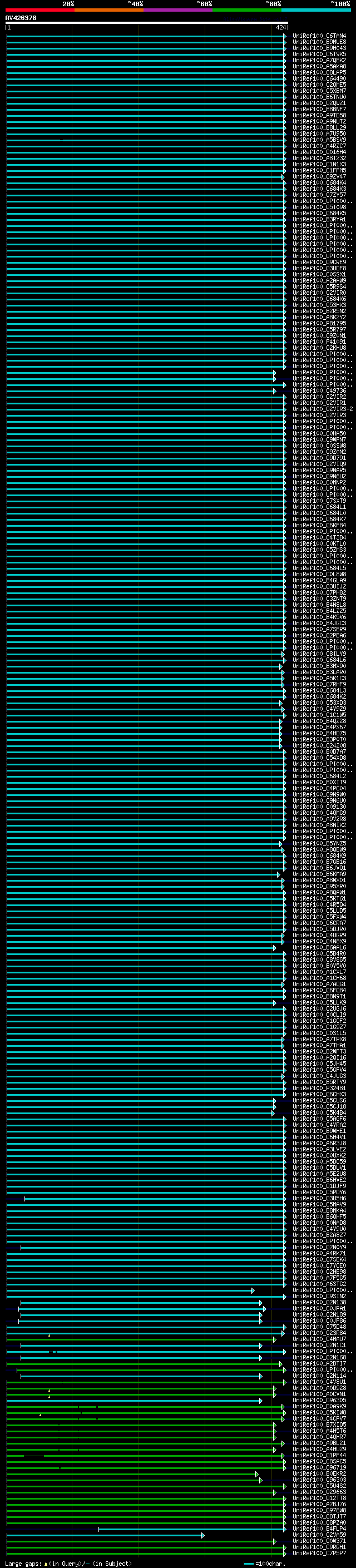Select the UniRef100_Q12TT8 label
The width and height of the screenshot is (356, 1568).
pos(319,1497)
